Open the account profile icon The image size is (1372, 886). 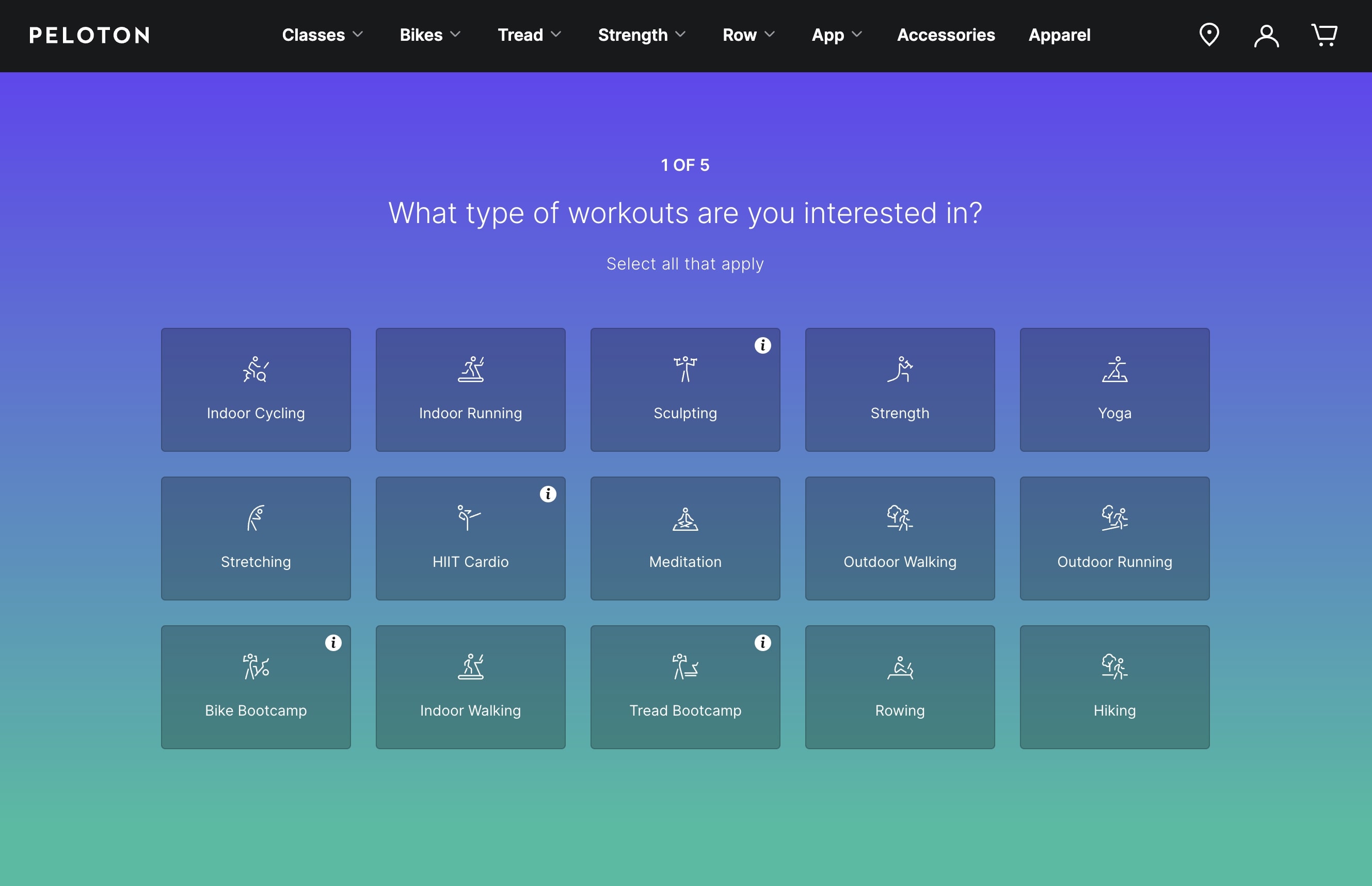1266,36
